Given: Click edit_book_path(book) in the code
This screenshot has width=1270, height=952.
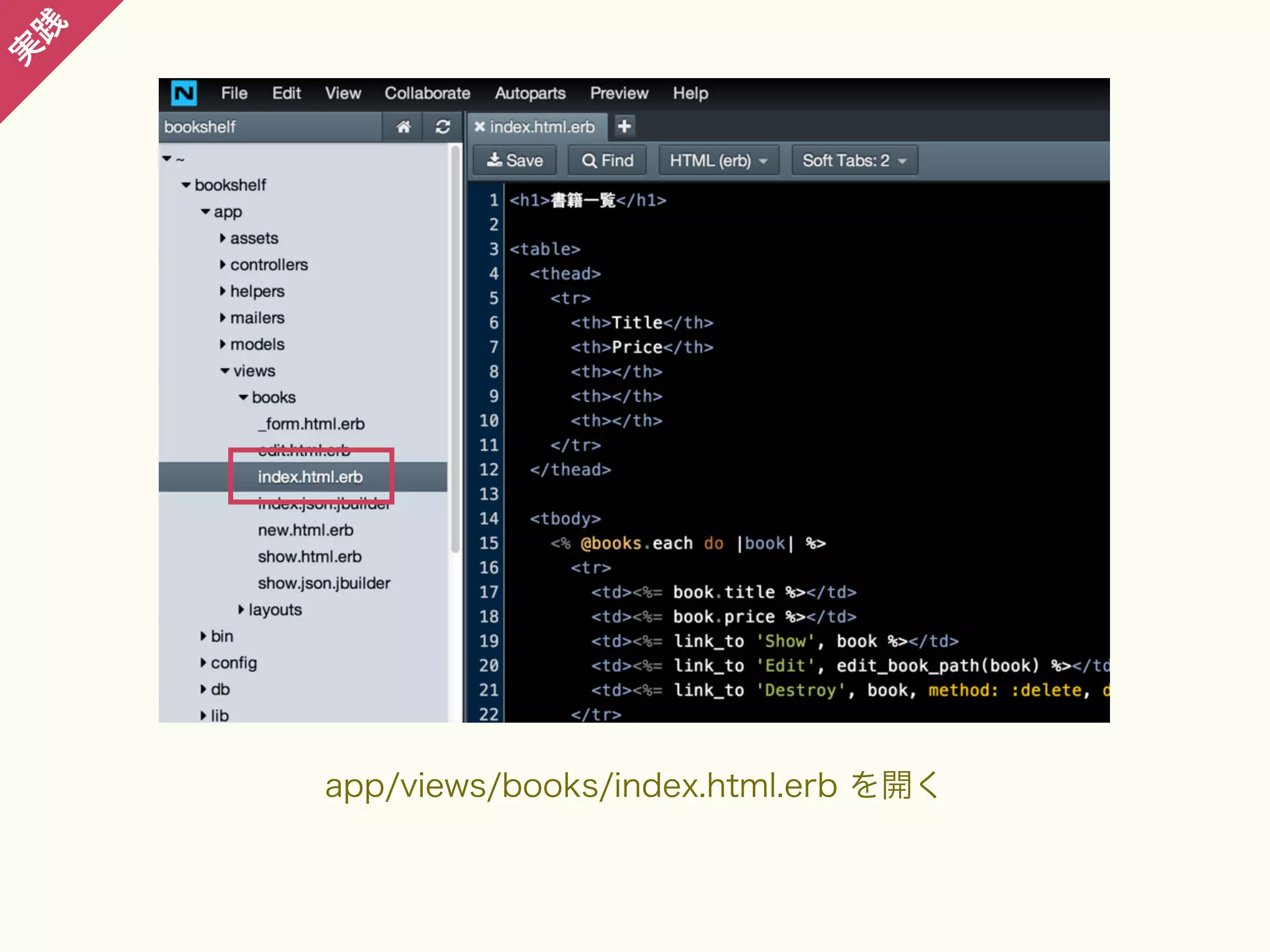Looking at the screenshot, I should tap(938, 666).
